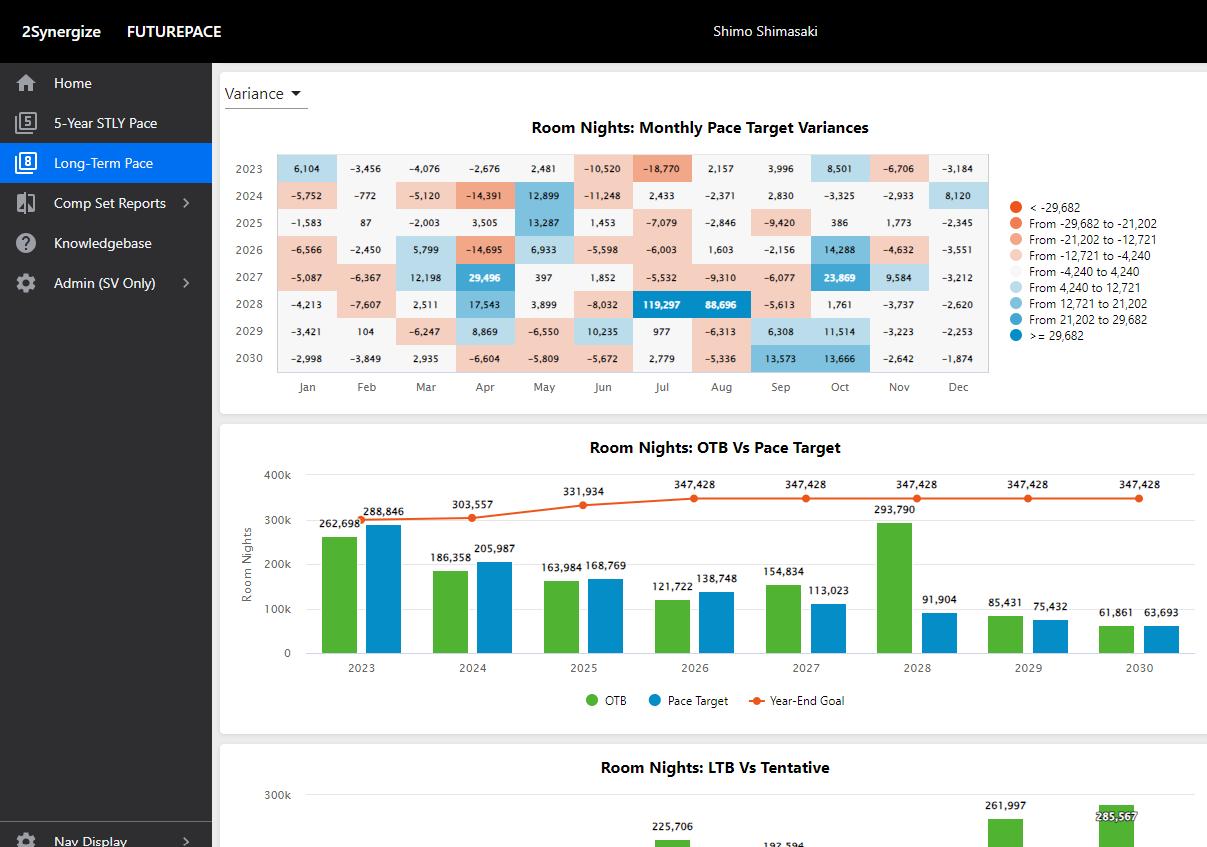This screenshot has width=1207, height=847.
Task: Click heatmap cell 14,288 for Oct 2026
Action: 840,250
